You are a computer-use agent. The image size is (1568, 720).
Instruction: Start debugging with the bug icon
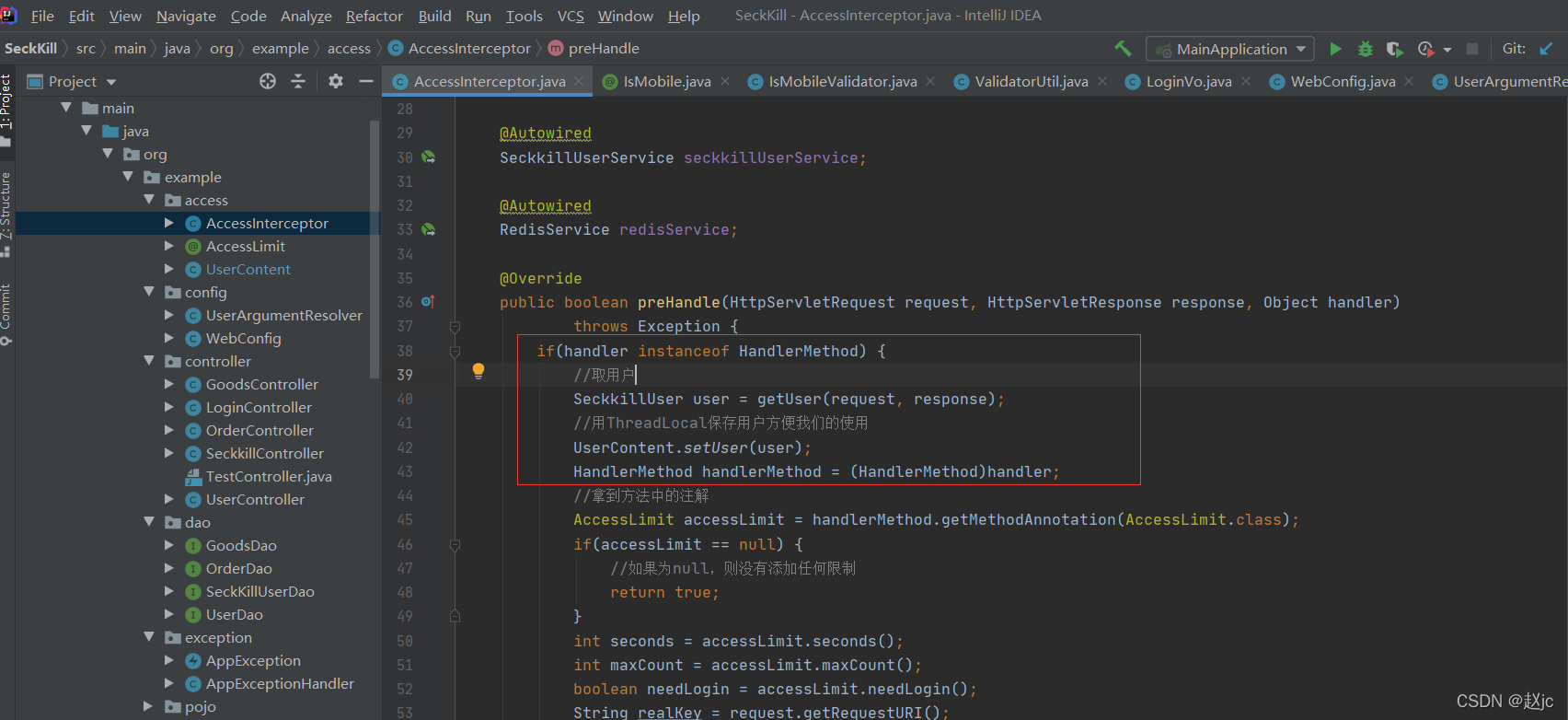1366,49
